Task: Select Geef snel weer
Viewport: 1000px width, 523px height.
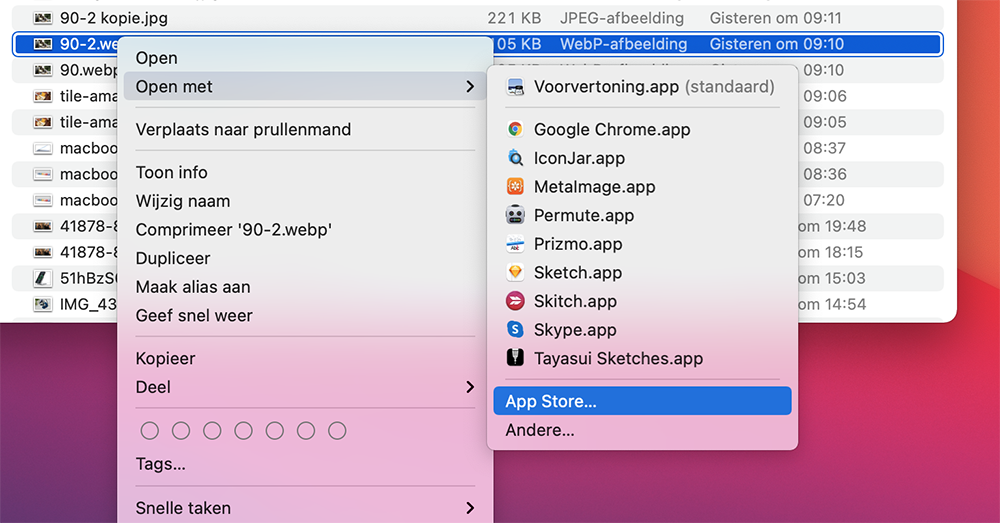Action: click(x=305, y=316)
